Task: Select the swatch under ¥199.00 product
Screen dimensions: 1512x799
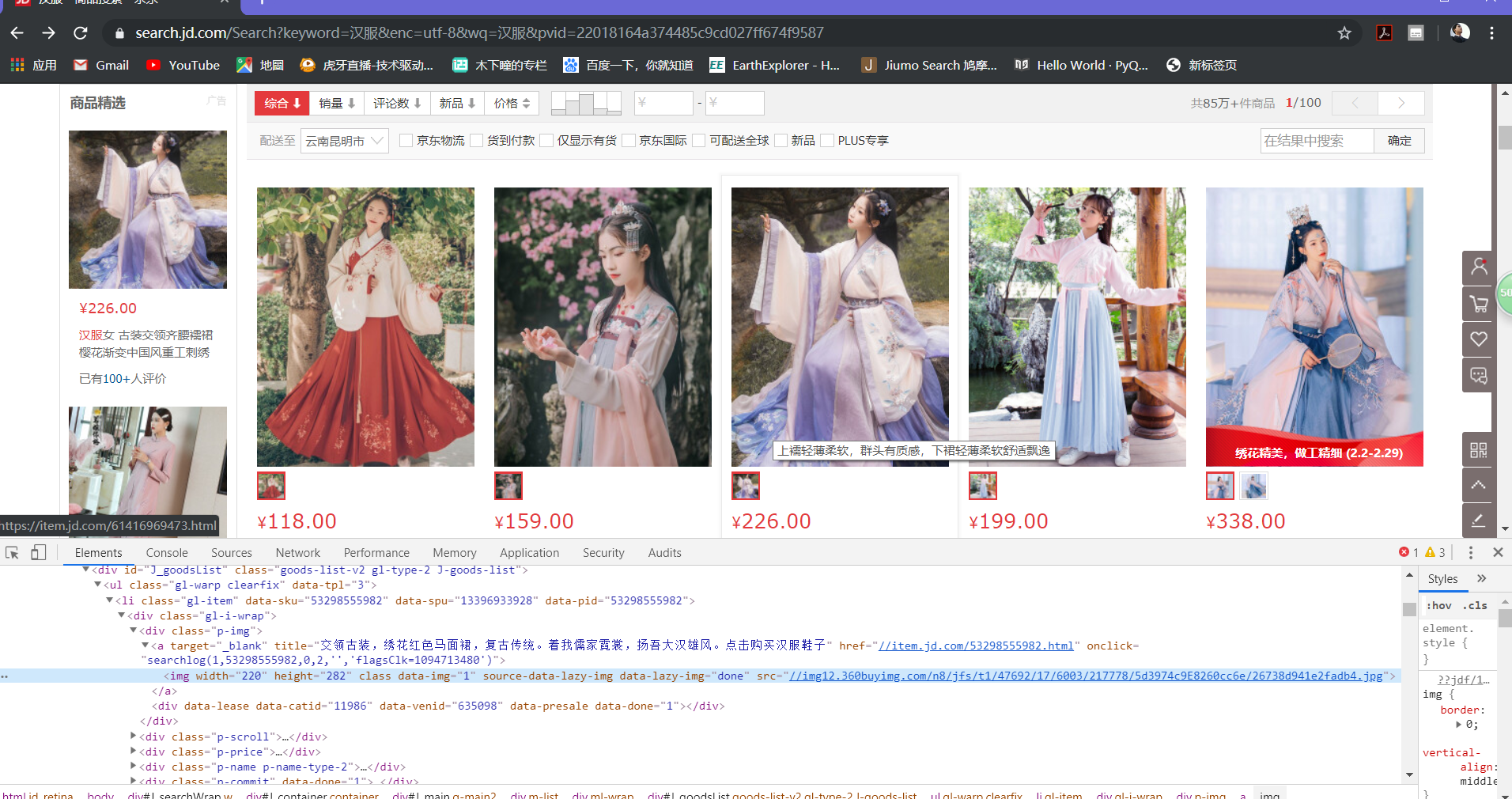Action: coord(983,486)
